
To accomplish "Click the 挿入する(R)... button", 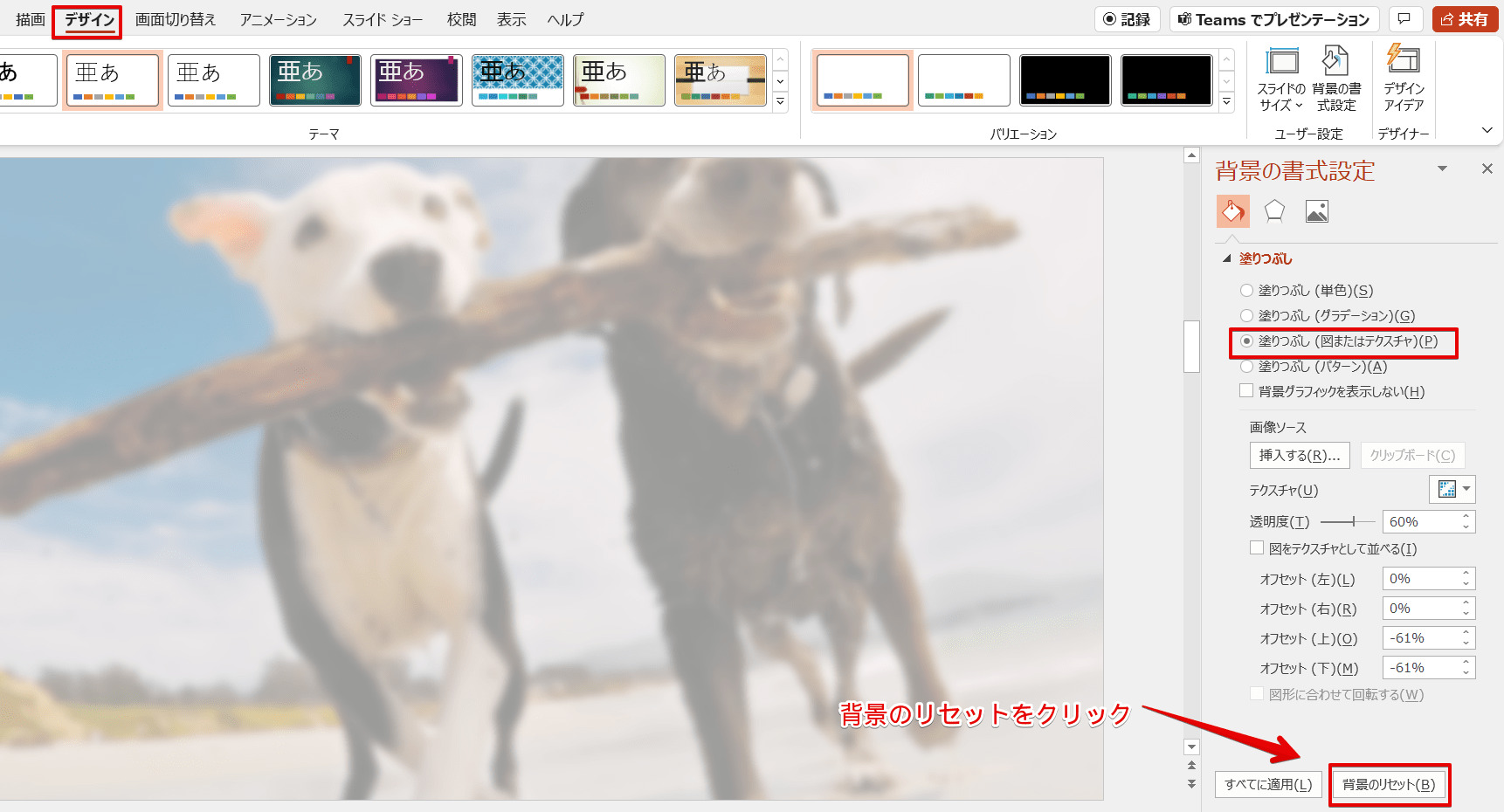I will [x=1300, y=455].
